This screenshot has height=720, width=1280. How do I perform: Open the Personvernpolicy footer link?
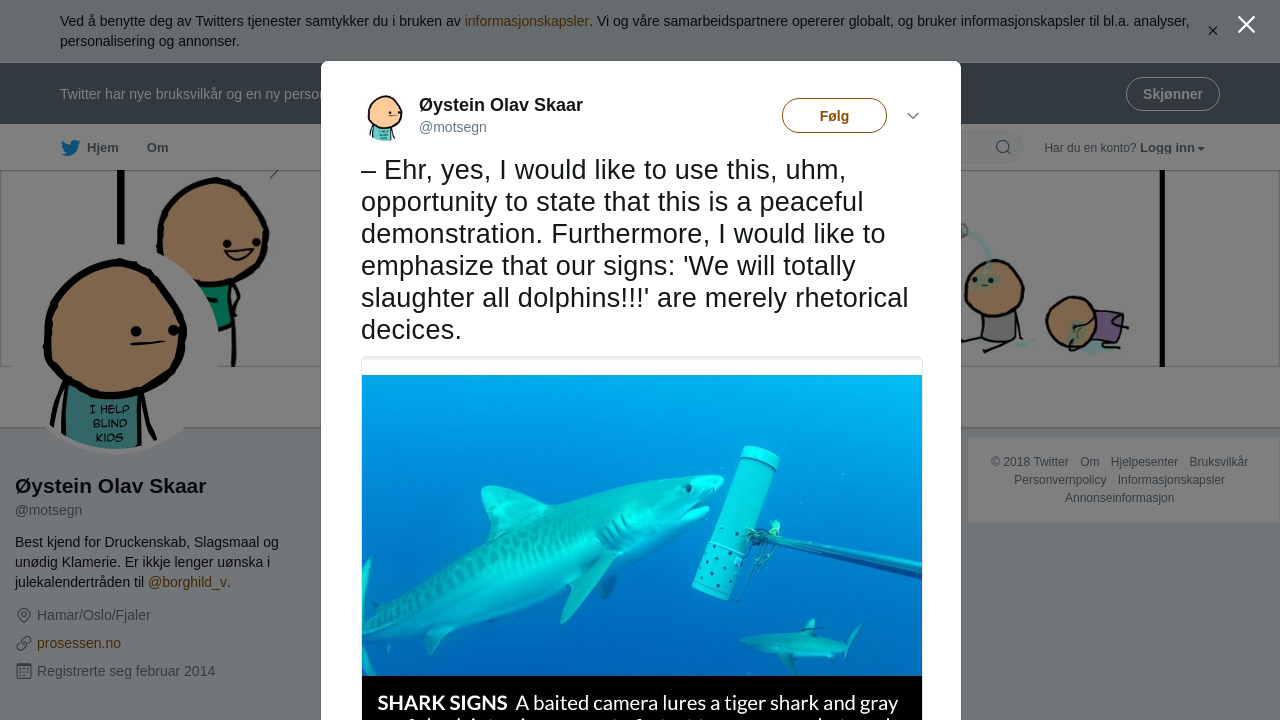pyautogui.click(x=1060, y=480)
